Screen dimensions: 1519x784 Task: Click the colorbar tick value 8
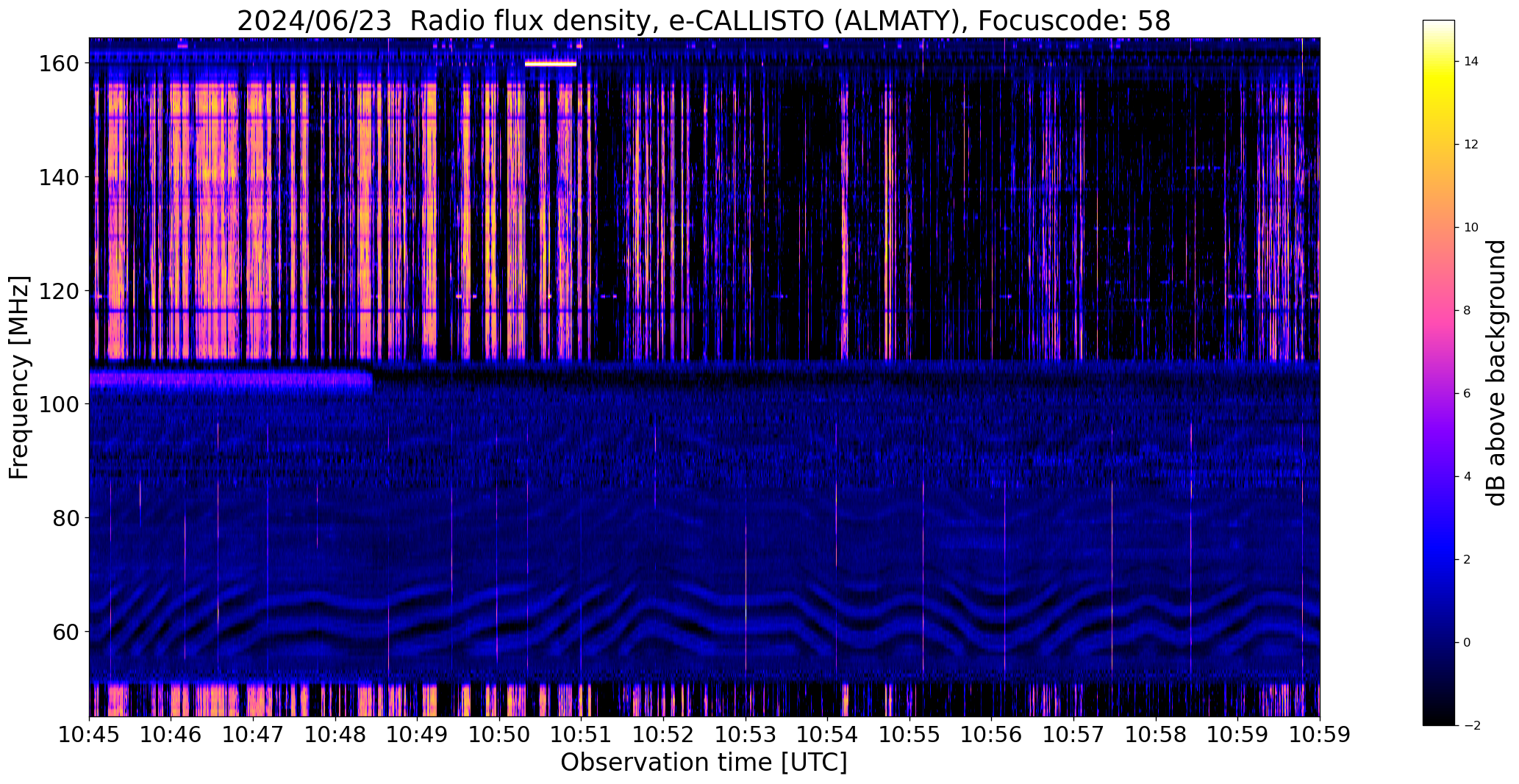1468,311
